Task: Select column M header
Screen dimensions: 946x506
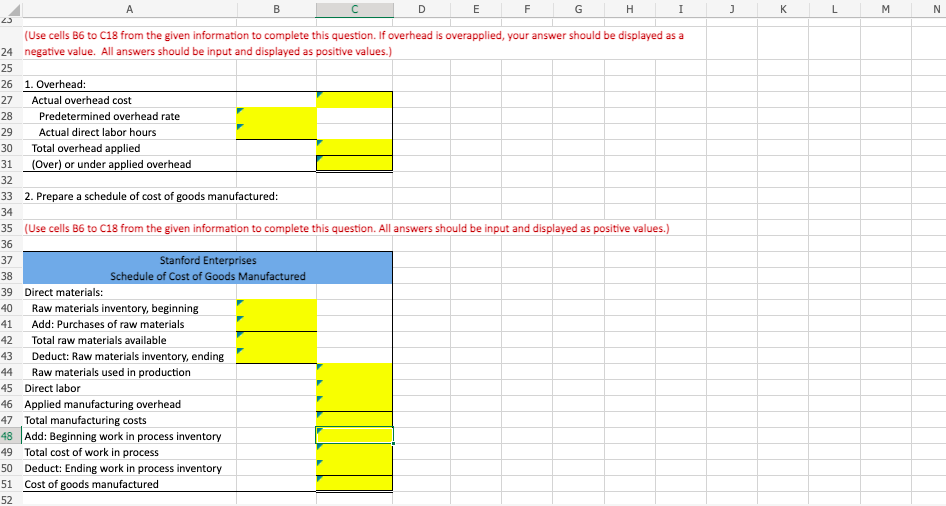Action: tap(885, 8)
